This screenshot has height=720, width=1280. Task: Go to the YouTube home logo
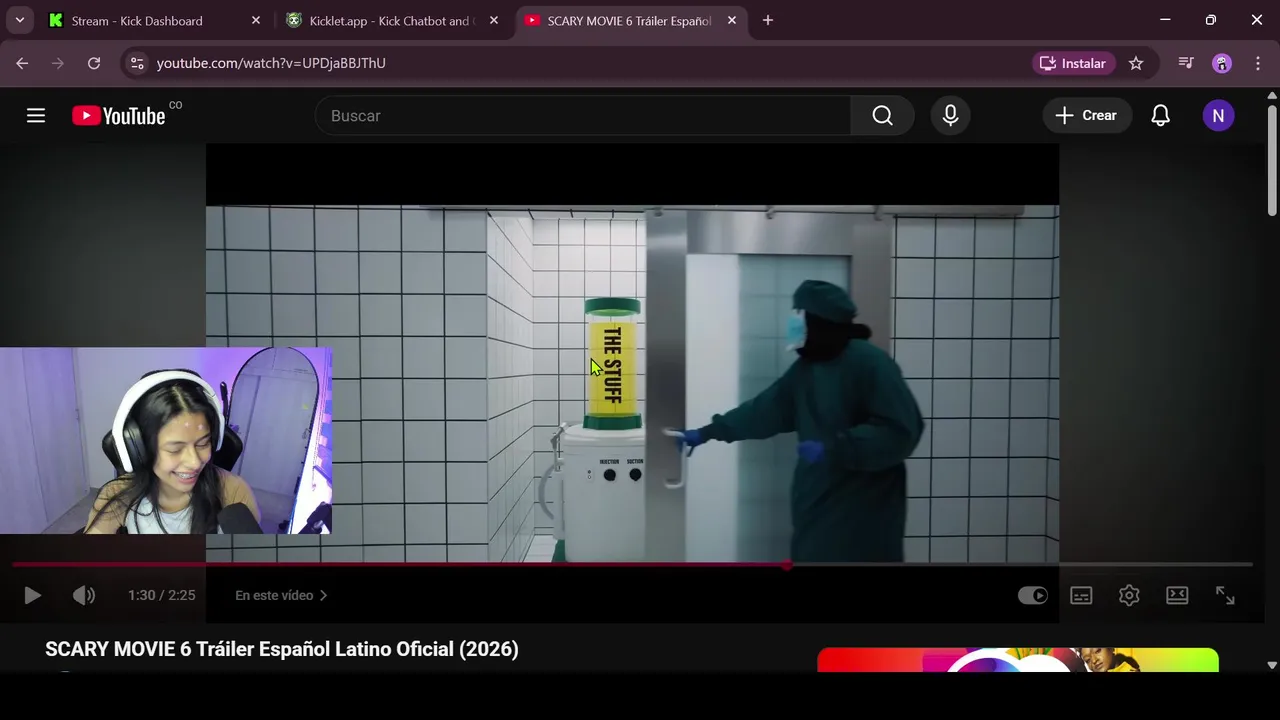coord(119,116)
